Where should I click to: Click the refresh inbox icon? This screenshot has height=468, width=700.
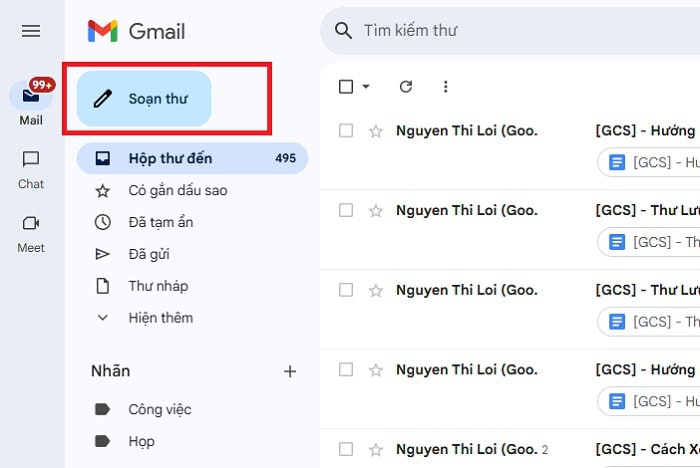coord(406,87)
